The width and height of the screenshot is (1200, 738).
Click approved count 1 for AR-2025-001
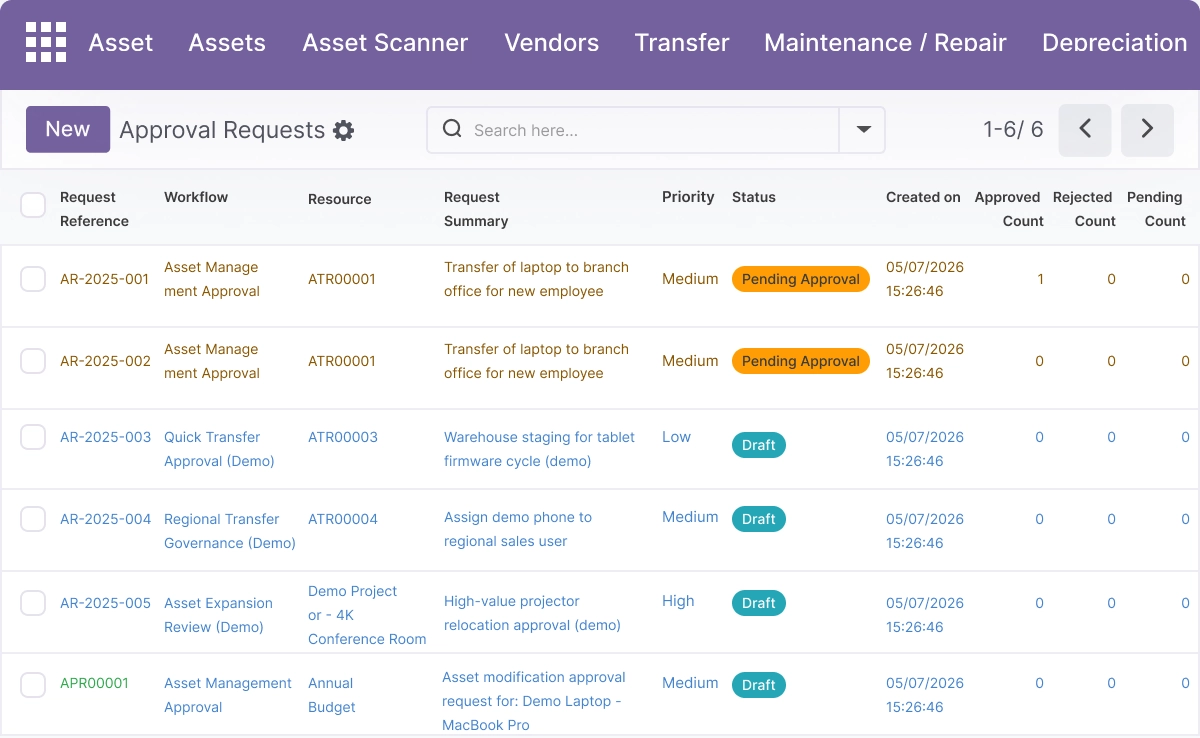(x=1040, y=279)
